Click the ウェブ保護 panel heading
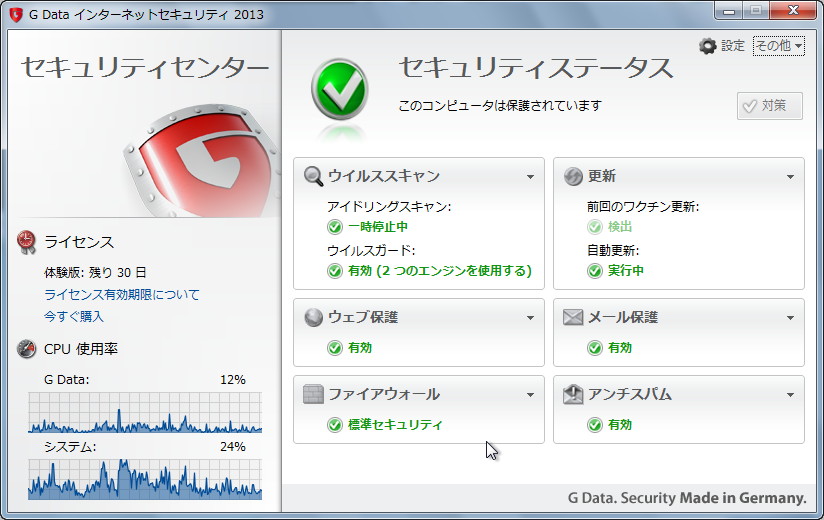The width and height of the screenshot is (824, 520). tap(363, 317)
